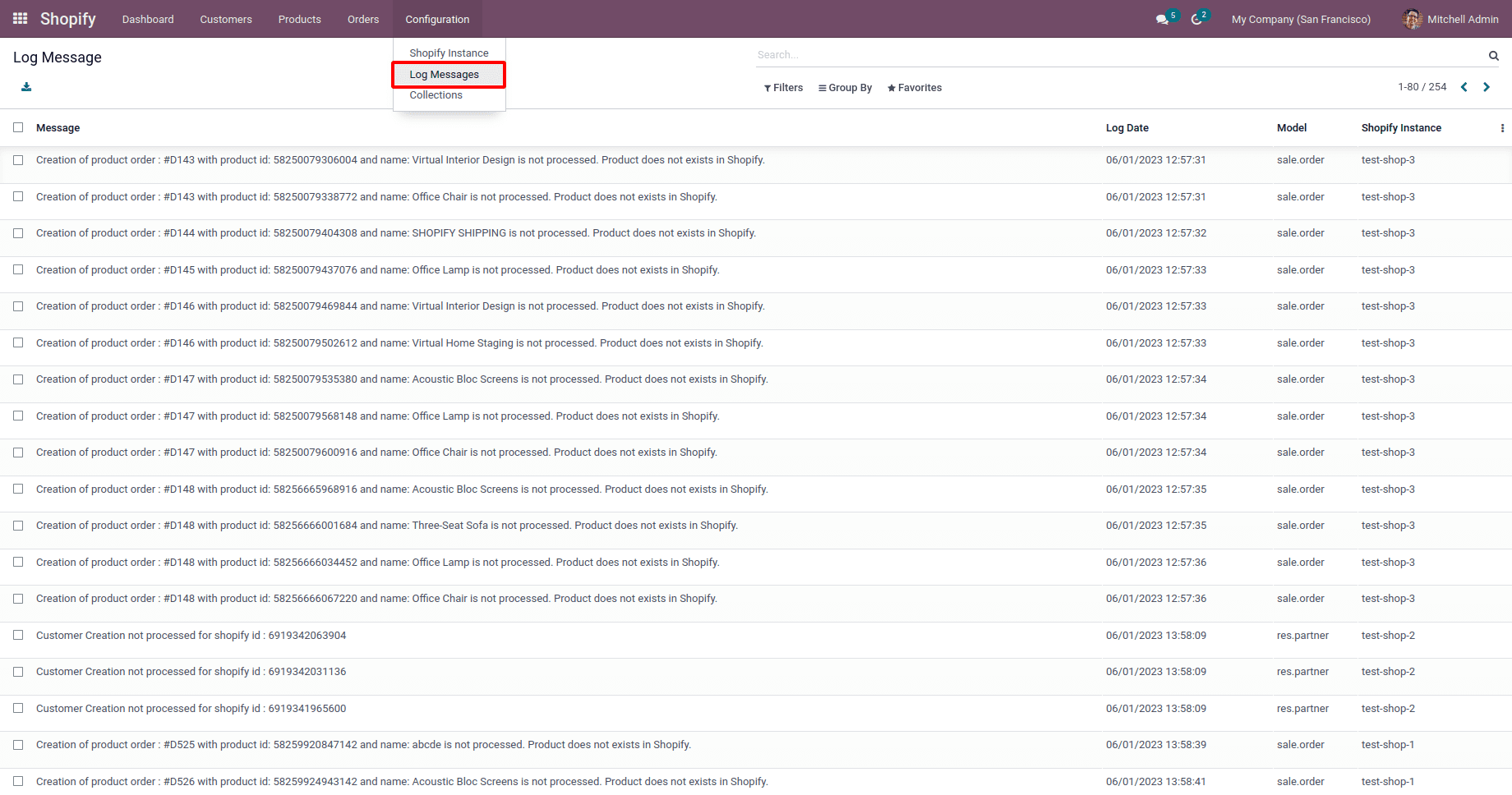Image resolution: width=1512 pixels, height=795 pixels.
Task: Focus the Search input field
Action: [x=1121, y=55]
